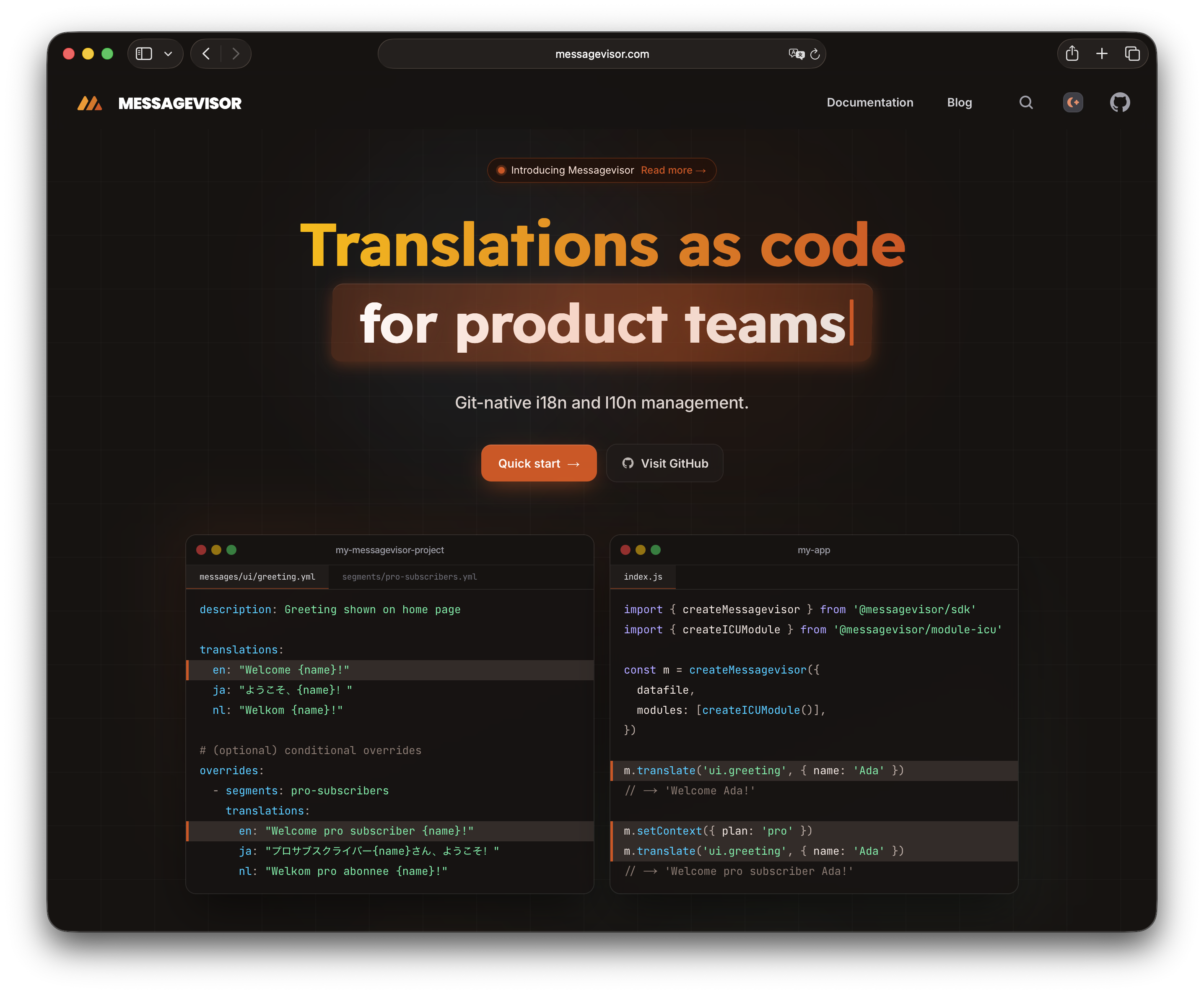This screenshot has height=994, width=1204.
Task: Switch to segments/pro-subscribers.yml tab
Action: (x=410, y=577)
